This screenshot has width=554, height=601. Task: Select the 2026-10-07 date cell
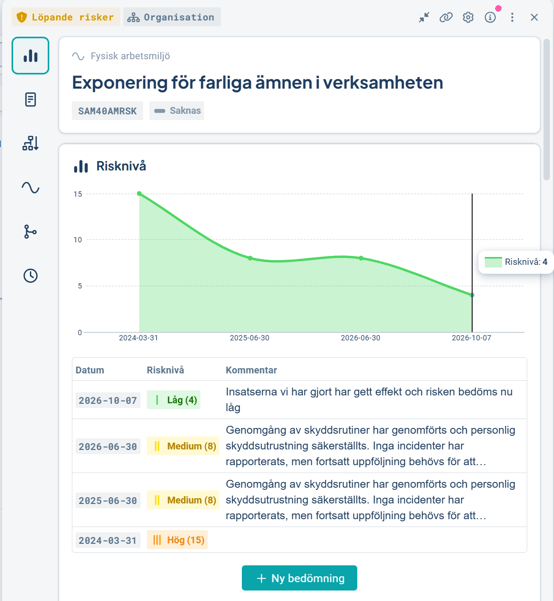pos(108,401)
